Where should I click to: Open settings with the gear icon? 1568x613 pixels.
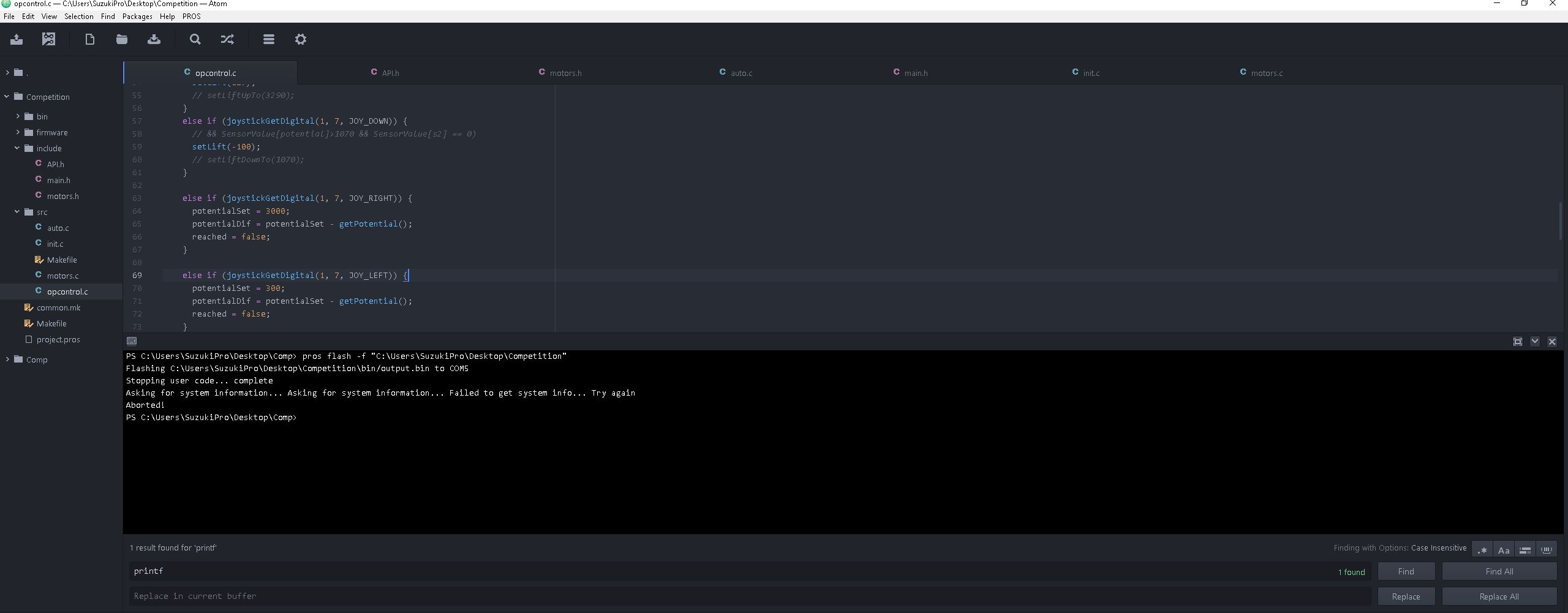[x=301, y=40]
